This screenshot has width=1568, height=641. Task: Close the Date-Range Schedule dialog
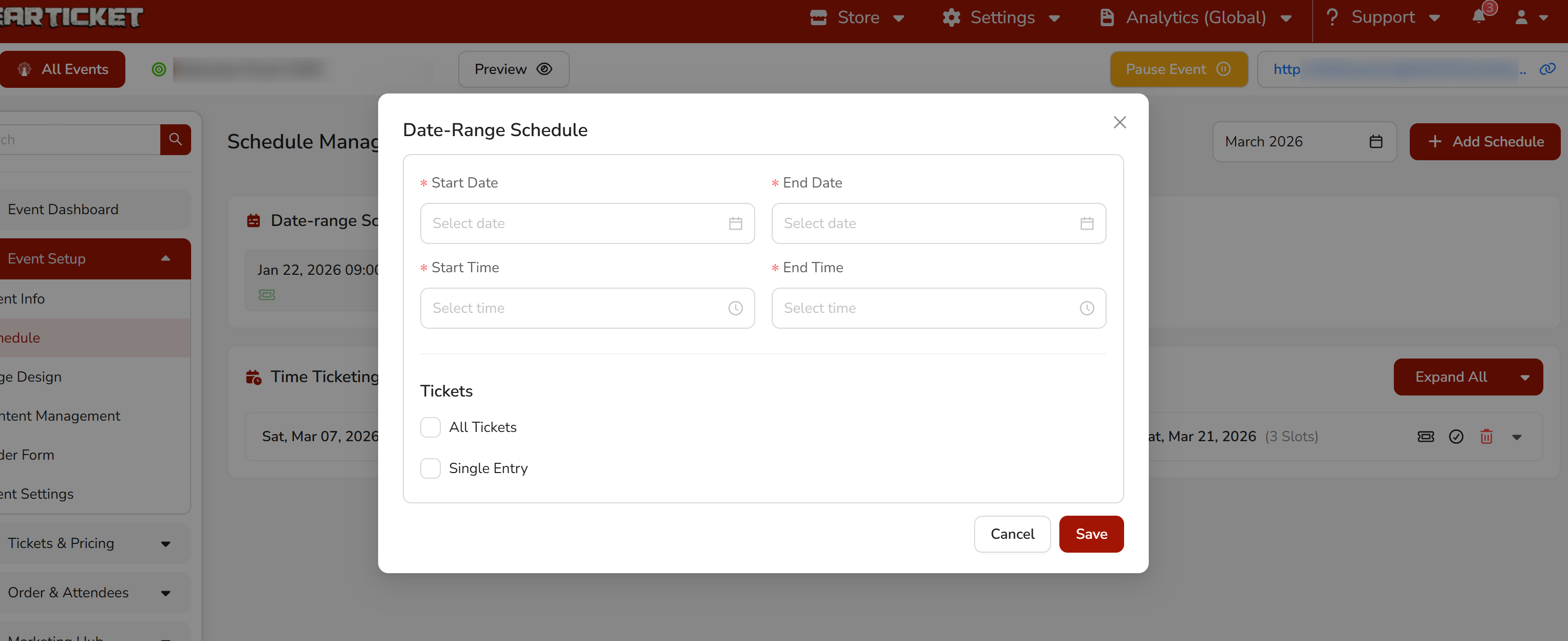click(x=1119, y=122)
